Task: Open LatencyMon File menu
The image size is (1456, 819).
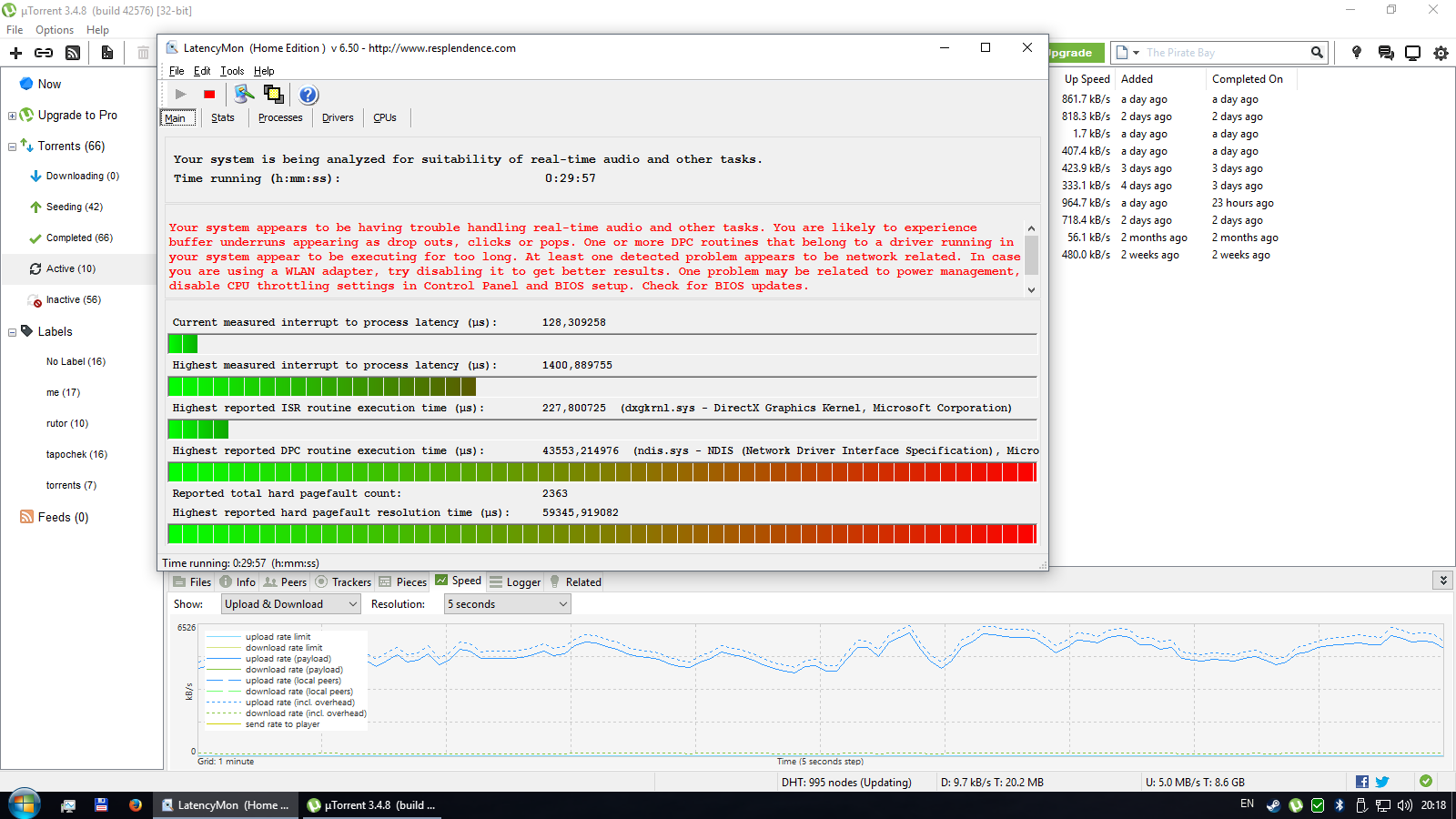Action: coord(177,71)
